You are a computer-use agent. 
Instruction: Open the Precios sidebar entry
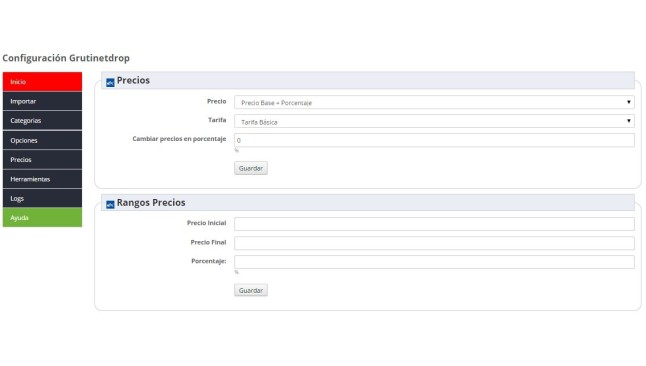[42, 160]
